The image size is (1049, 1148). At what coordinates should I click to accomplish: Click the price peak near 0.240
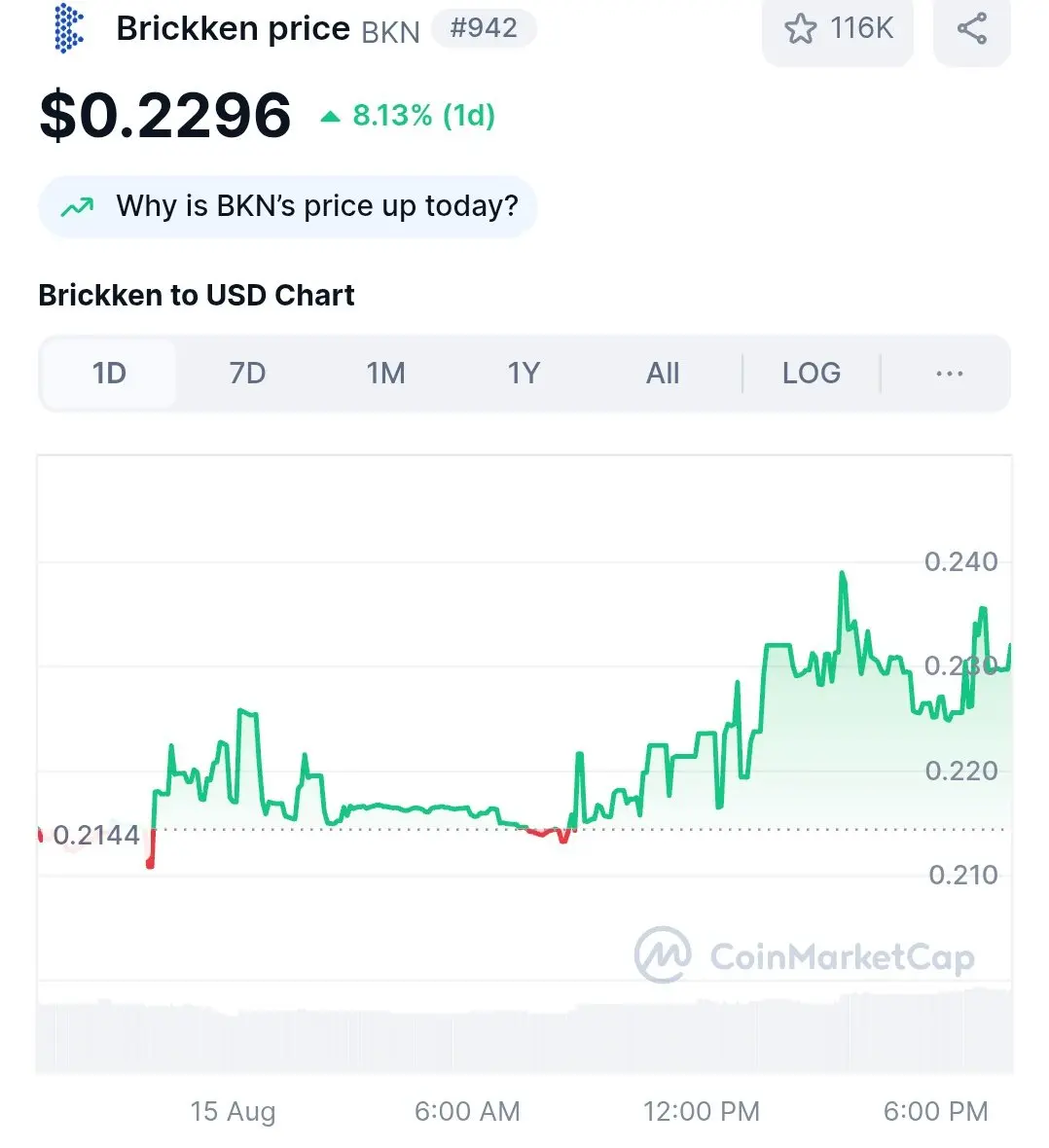click(843, 575)
